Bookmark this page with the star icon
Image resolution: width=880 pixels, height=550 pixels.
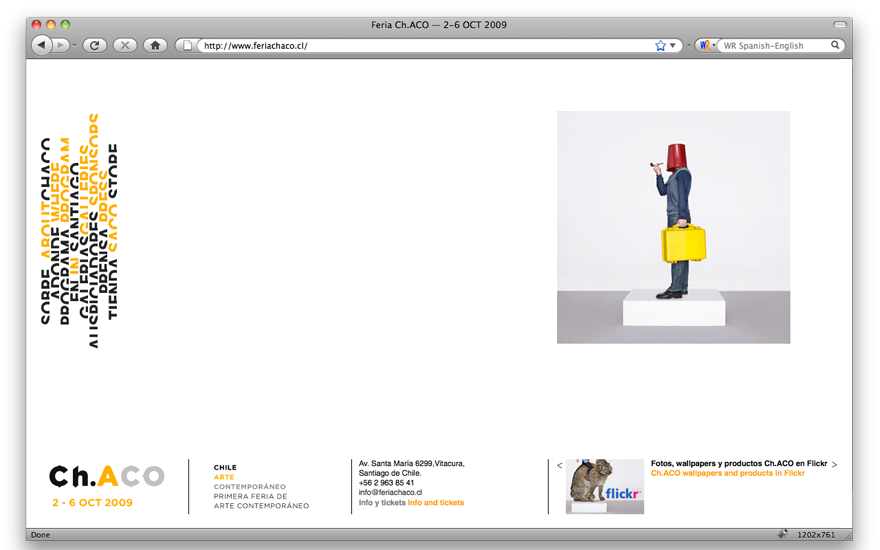pyautogui.click(x=660, y=45)
